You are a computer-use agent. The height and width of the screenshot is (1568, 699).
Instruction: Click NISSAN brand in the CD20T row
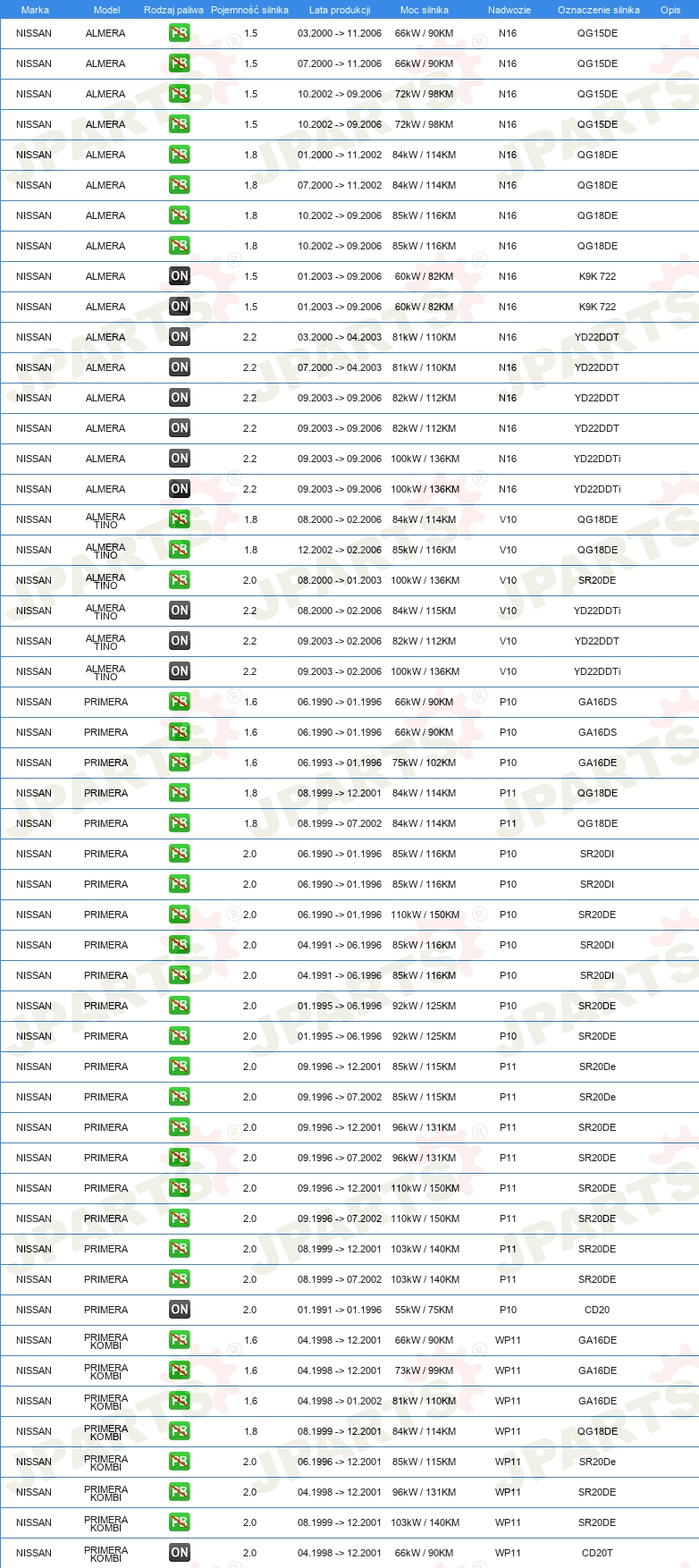(x=34, y=1553)
